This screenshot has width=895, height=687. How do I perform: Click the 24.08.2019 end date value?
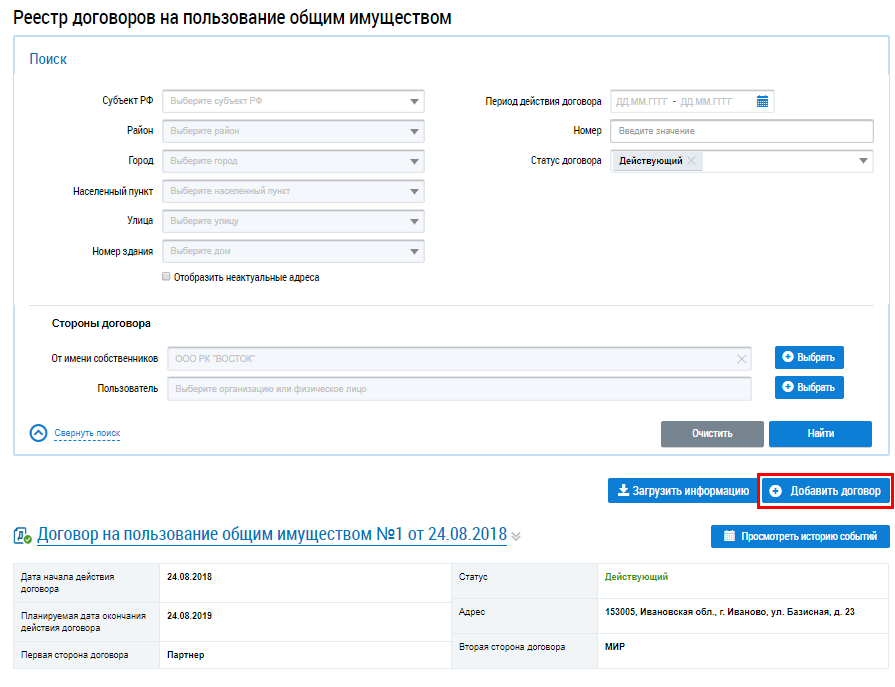[x=190, y=616]
